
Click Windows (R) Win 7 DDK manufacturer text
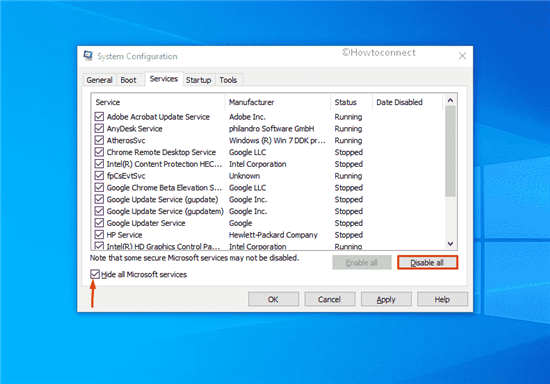pyautogui.click(x=277, y=140)
